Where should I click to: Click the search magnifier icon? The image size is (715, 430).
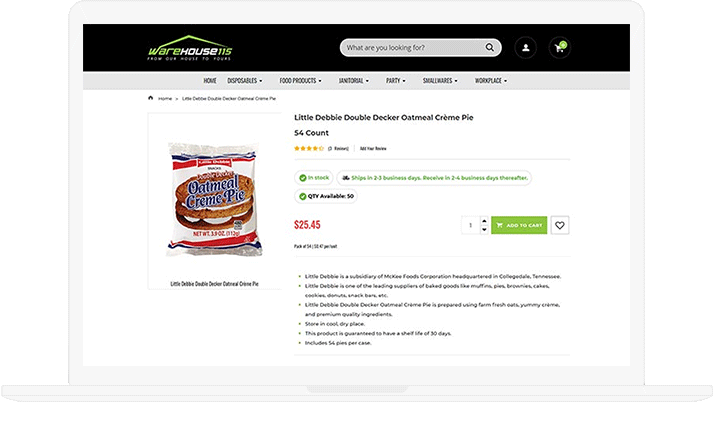[x=489, y=47]
